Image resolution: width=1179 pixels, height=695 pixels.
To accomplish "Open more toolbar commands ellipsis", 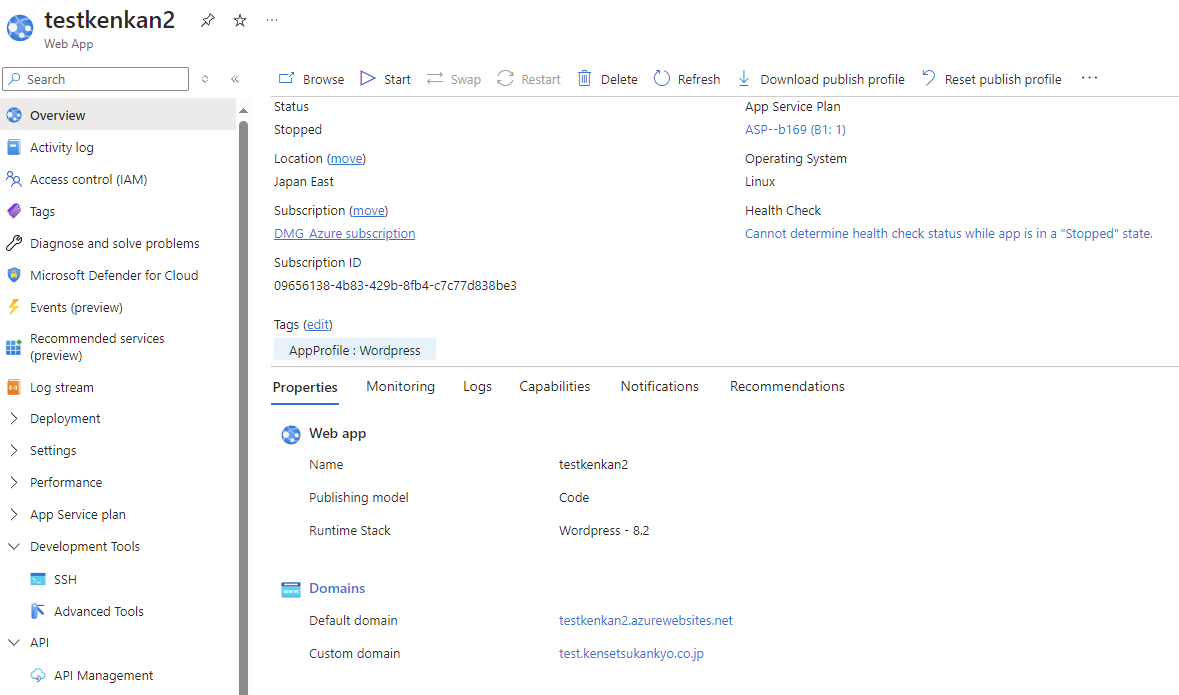I will [1090, 77].
